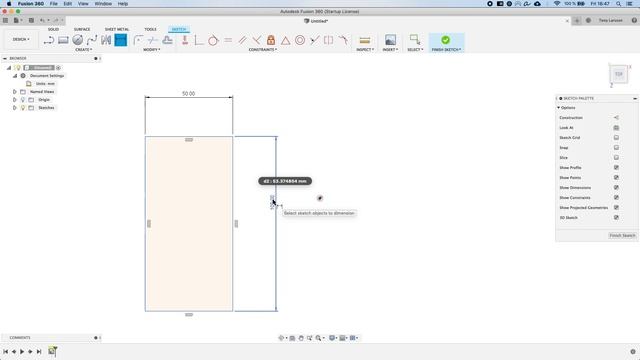The image size is (640, 360).
Task: Apply the Fix/Unfix lock constraint
Action: pyautogui.click(x=271, y=40)
